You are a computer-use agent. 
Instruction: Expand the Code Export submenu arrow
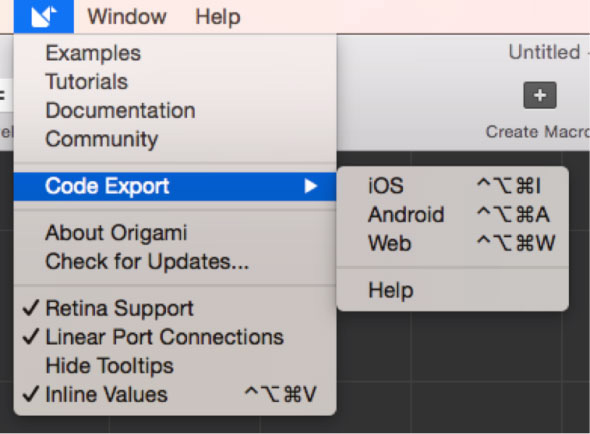(x=311, y=186)
